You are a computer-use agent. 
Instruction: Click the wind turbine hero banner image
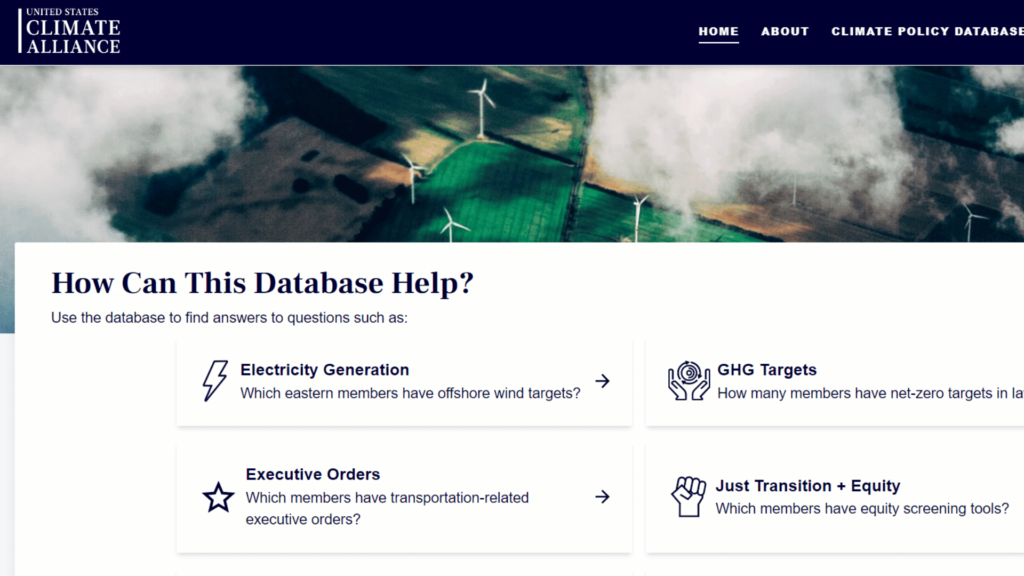[512, 150]
